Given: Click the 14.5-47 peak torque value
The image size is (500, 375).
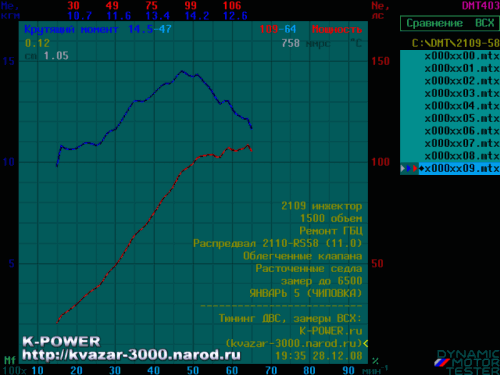Looking at the screenshot, I should (x=150, y=29).
